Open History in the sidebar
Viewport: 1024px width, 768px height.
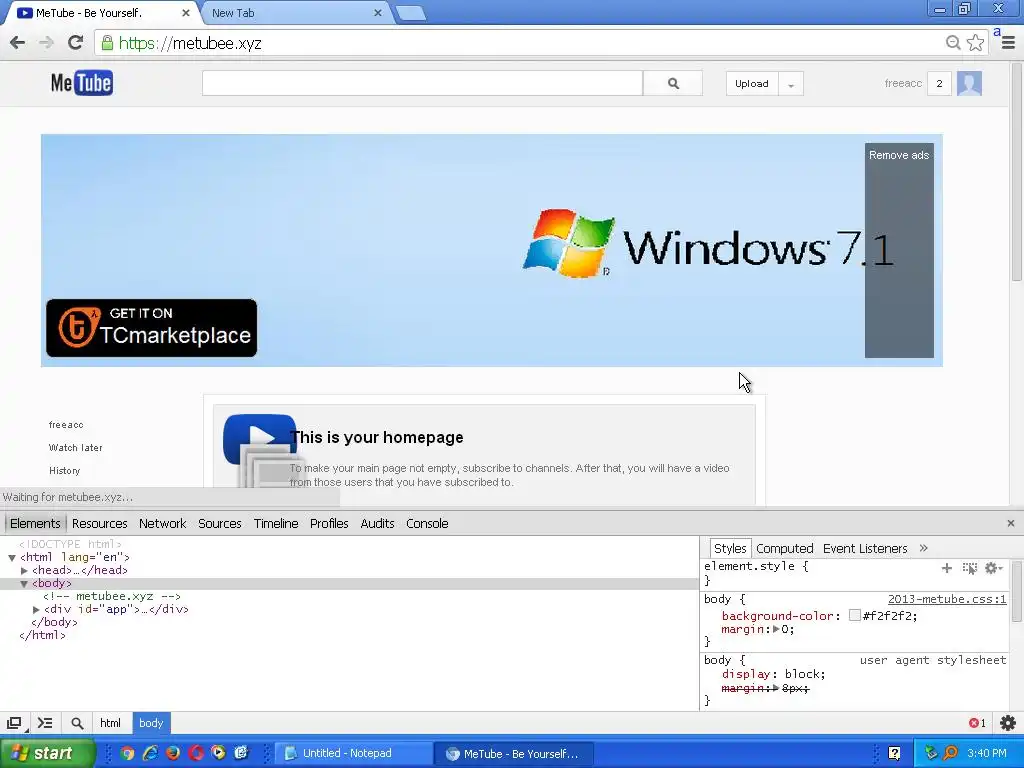[64, 470]
